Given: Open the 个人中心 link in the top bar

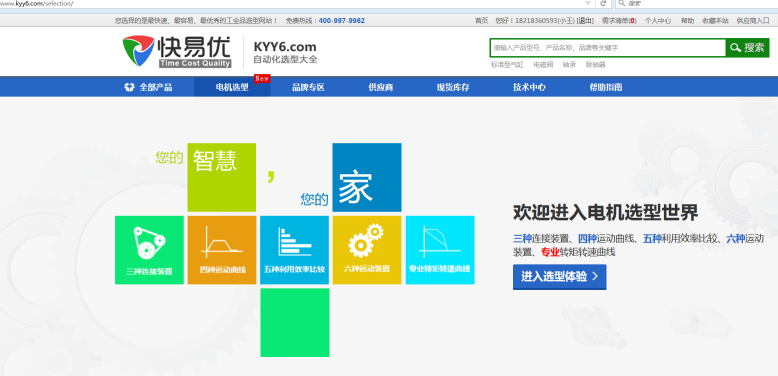Looking at the screenshot, I should (x=657, y=21).
